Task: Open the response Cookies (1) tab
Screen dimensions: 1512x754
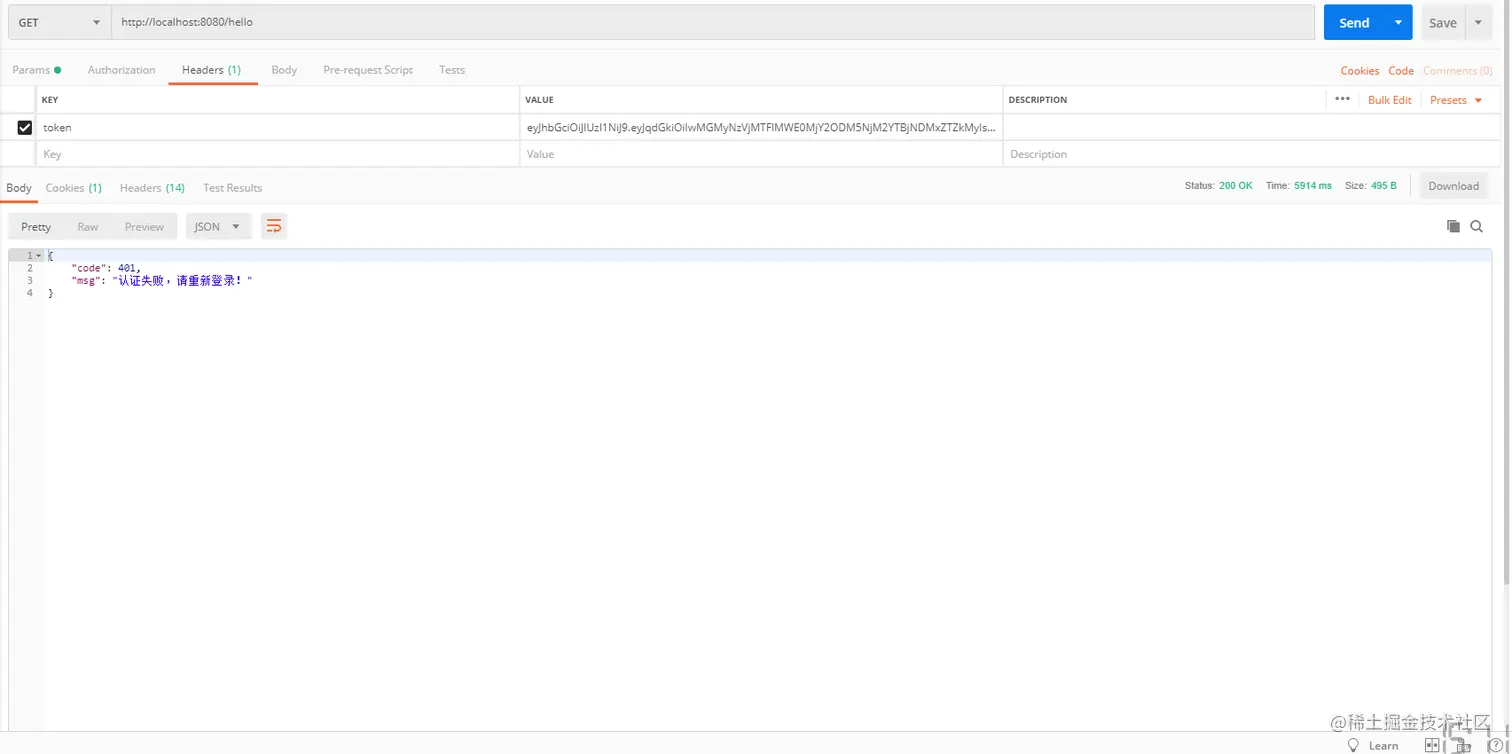Action: click(74, 188)
